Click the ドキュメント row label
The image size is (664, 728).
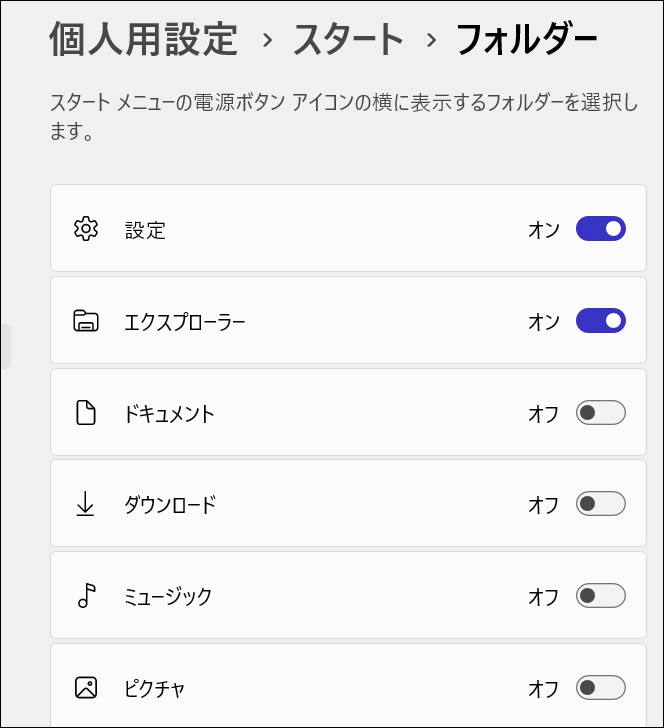[169, 414]
